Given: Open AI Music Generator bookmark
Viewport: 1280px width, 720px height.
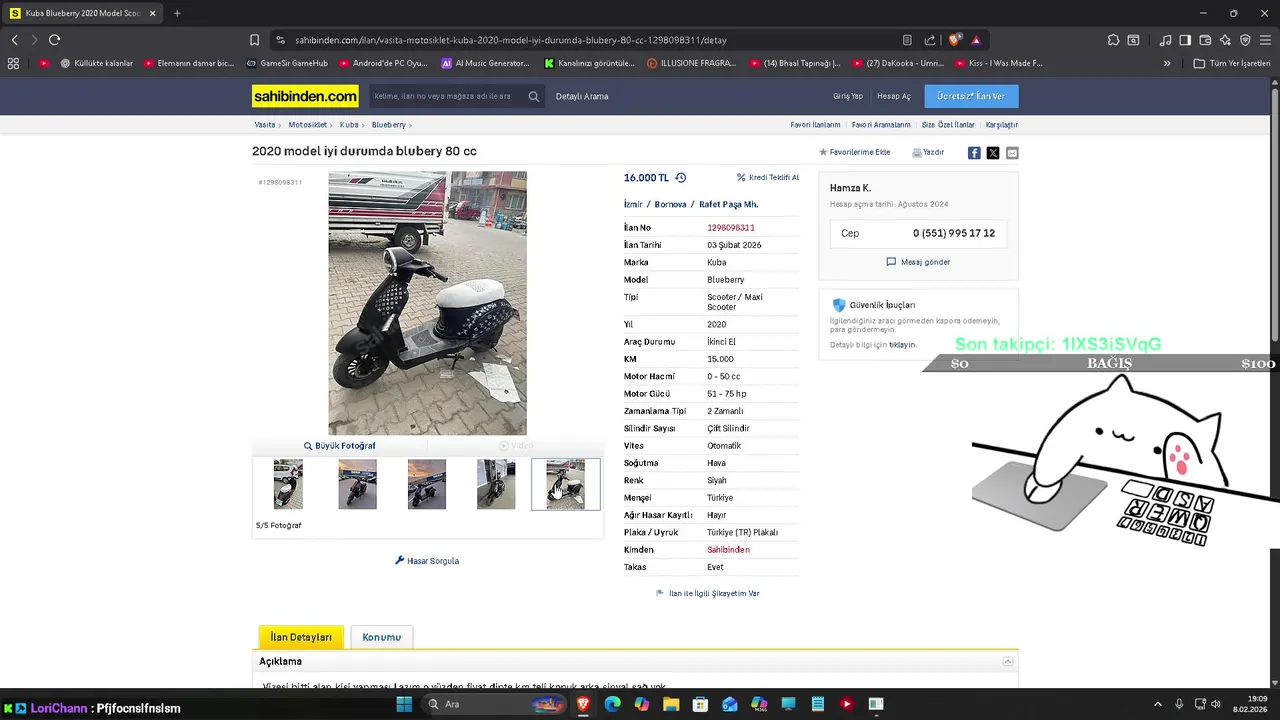Looking at the screenshot, I should click(486, 63).
